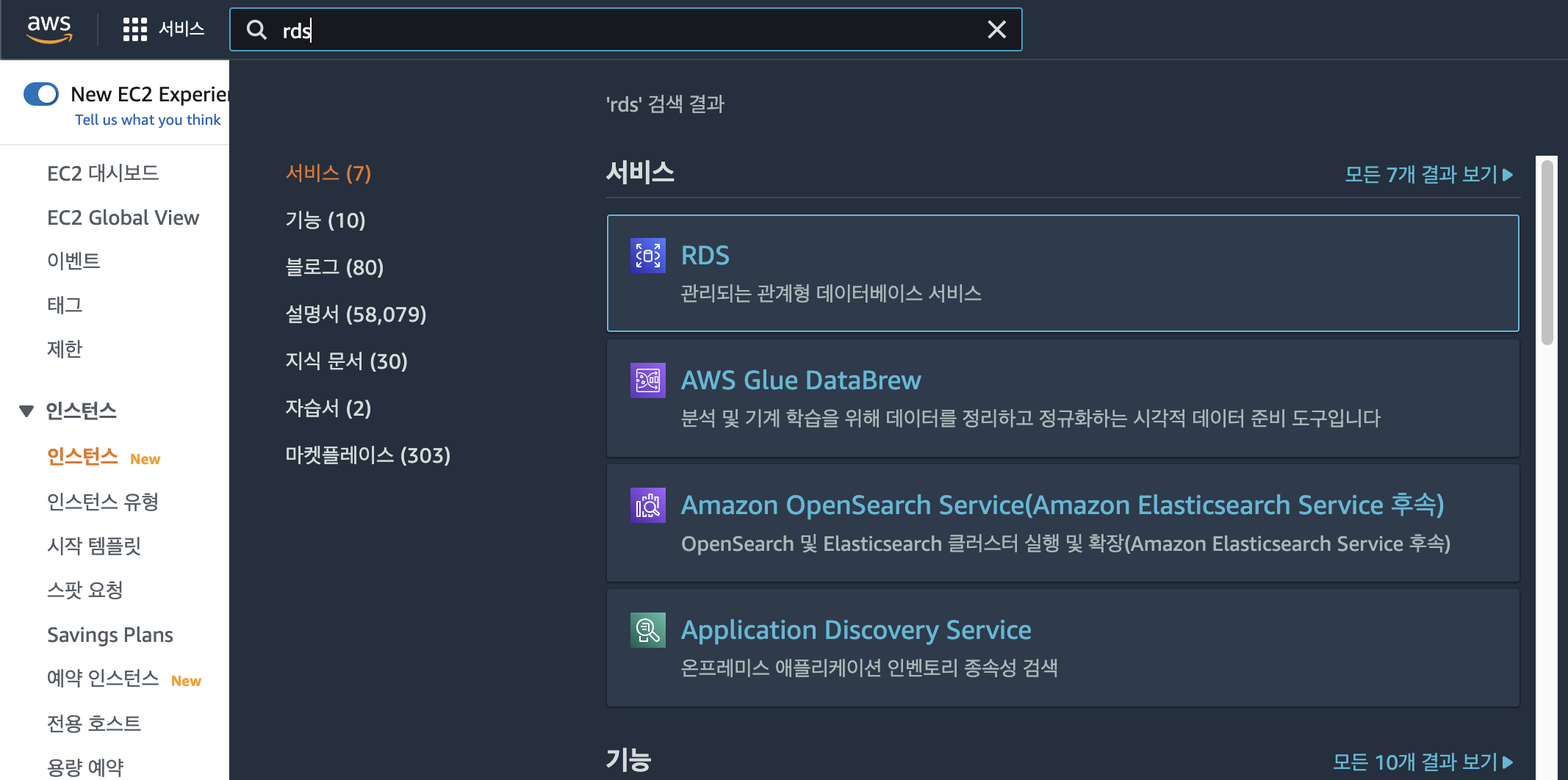This screenshot has width=1568, height=780.
Task: Open Application Discovery Service result
Action: click(x=1062, y=648)
